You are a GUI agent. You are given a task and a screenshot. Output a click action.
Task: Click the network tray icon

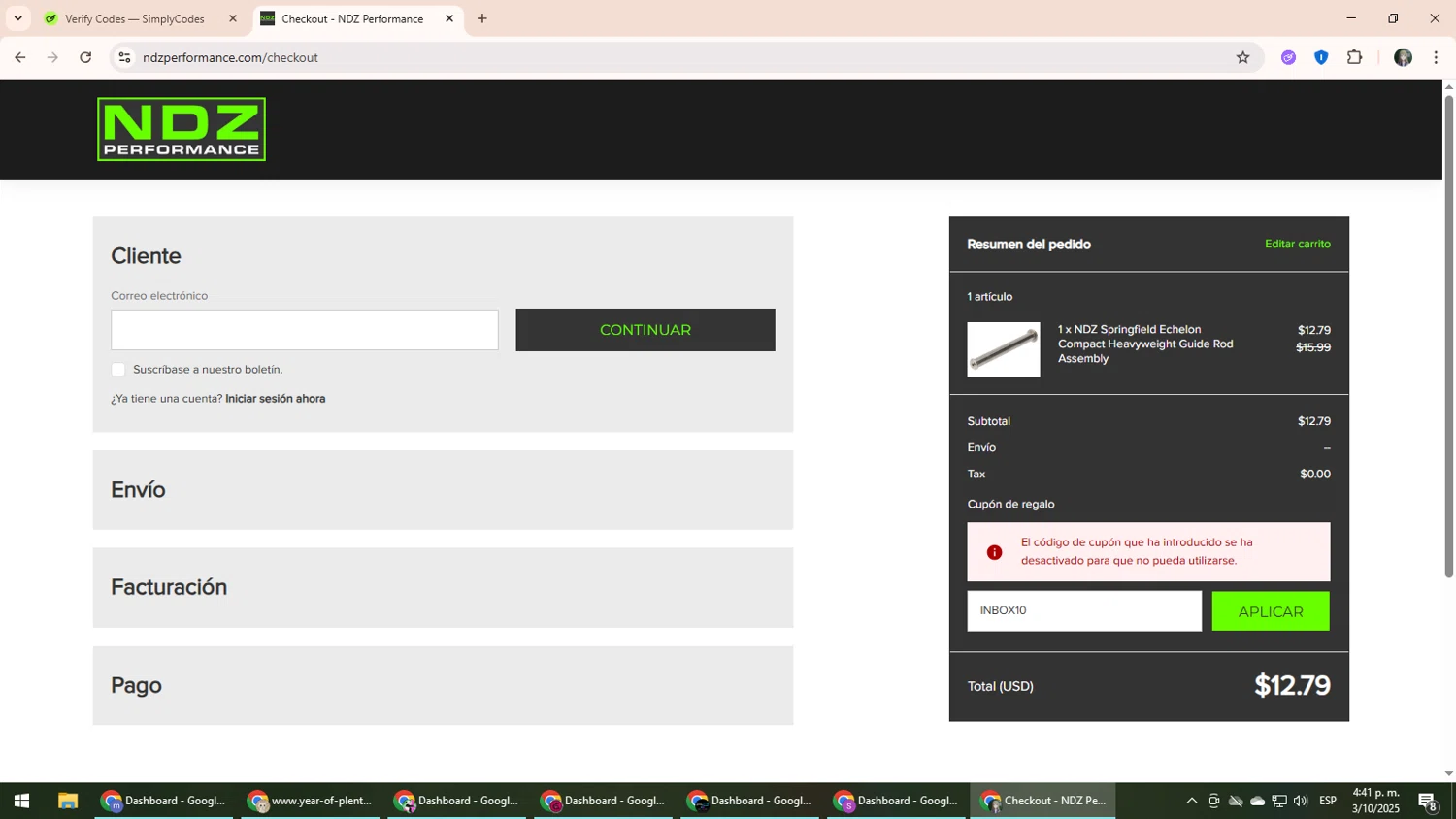(1279, 801)
